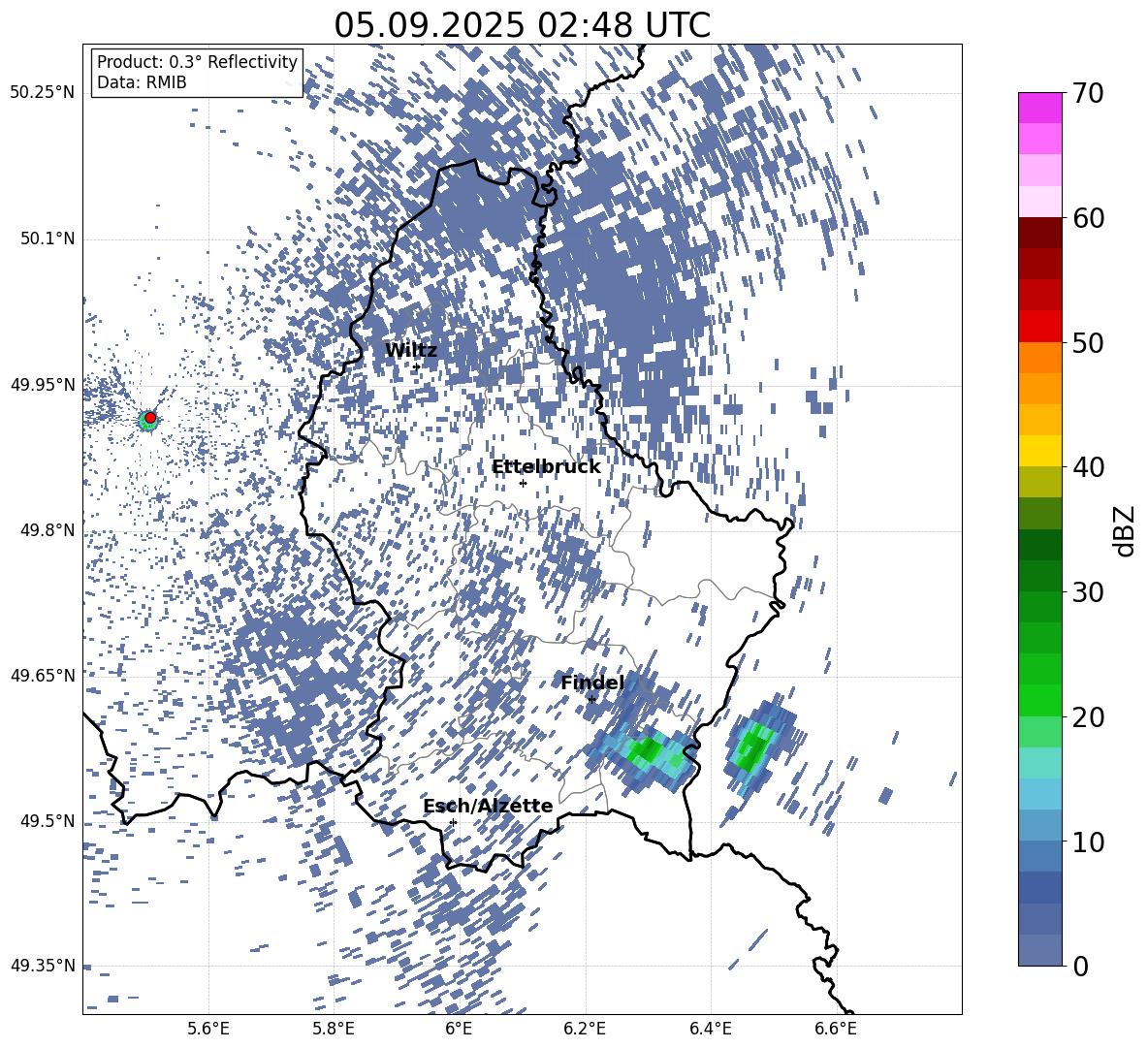Click the 5.6°E longitude label

(x=208, y=1030)
